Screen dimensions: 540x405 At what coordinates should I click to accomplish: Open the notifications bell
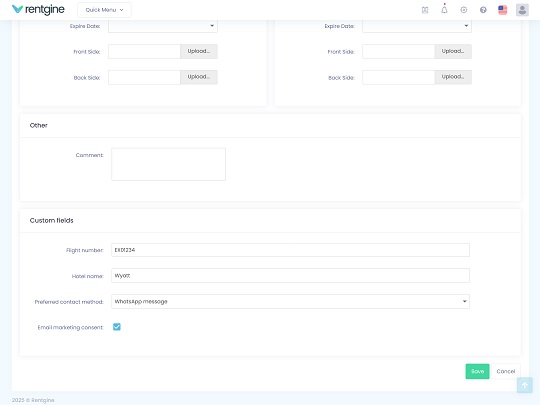coord(444,10)
